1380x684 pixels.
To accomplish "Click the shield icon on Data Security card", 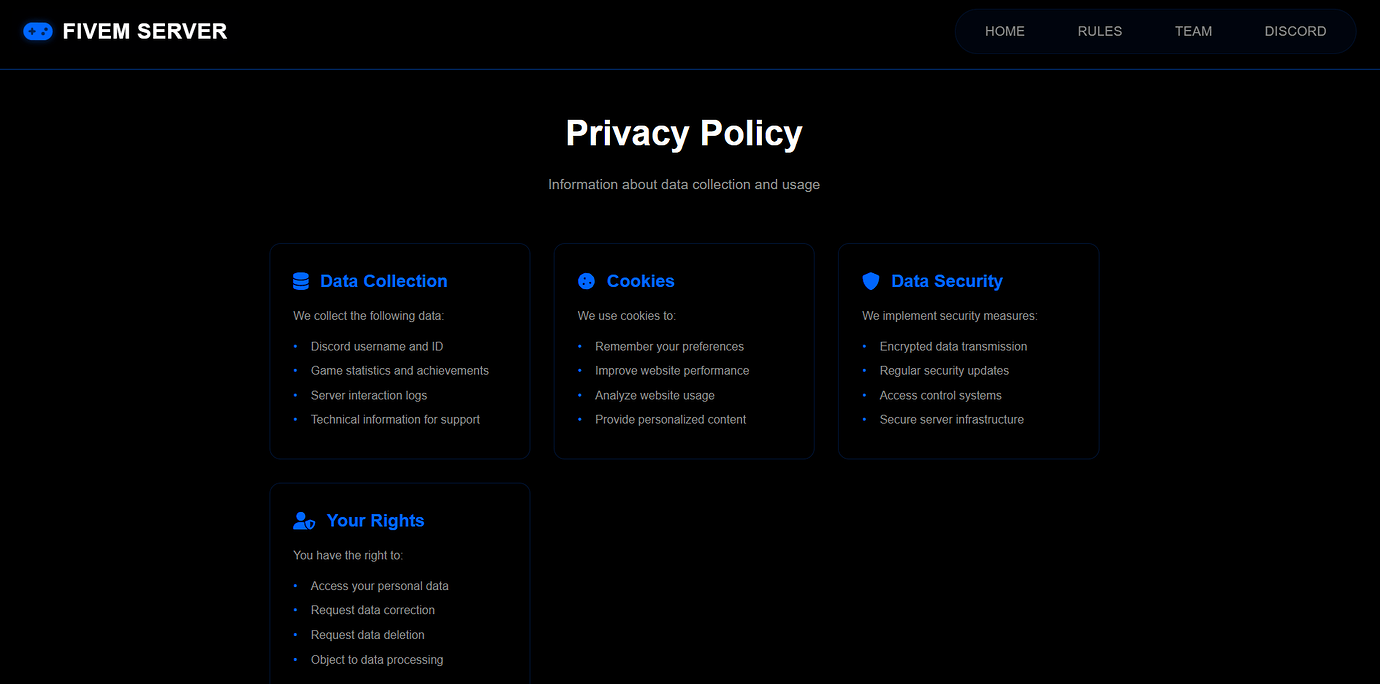I will click(871, 281).
